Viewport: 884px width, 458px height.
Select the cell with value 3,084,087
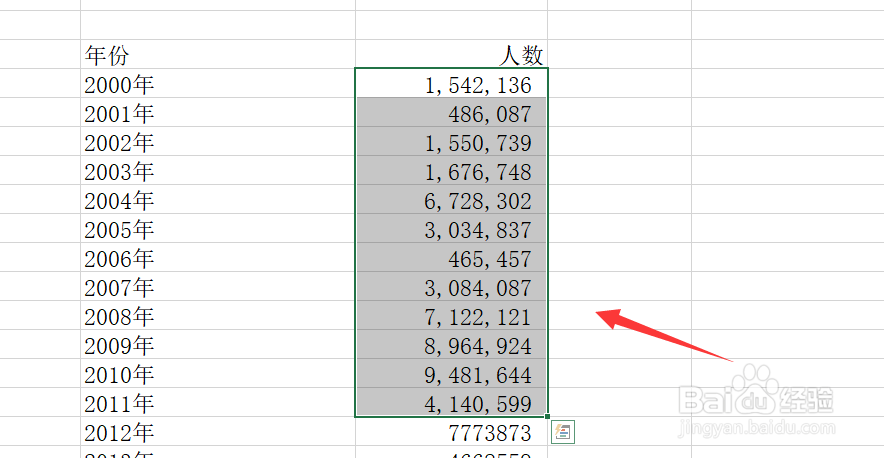(451, 287)
